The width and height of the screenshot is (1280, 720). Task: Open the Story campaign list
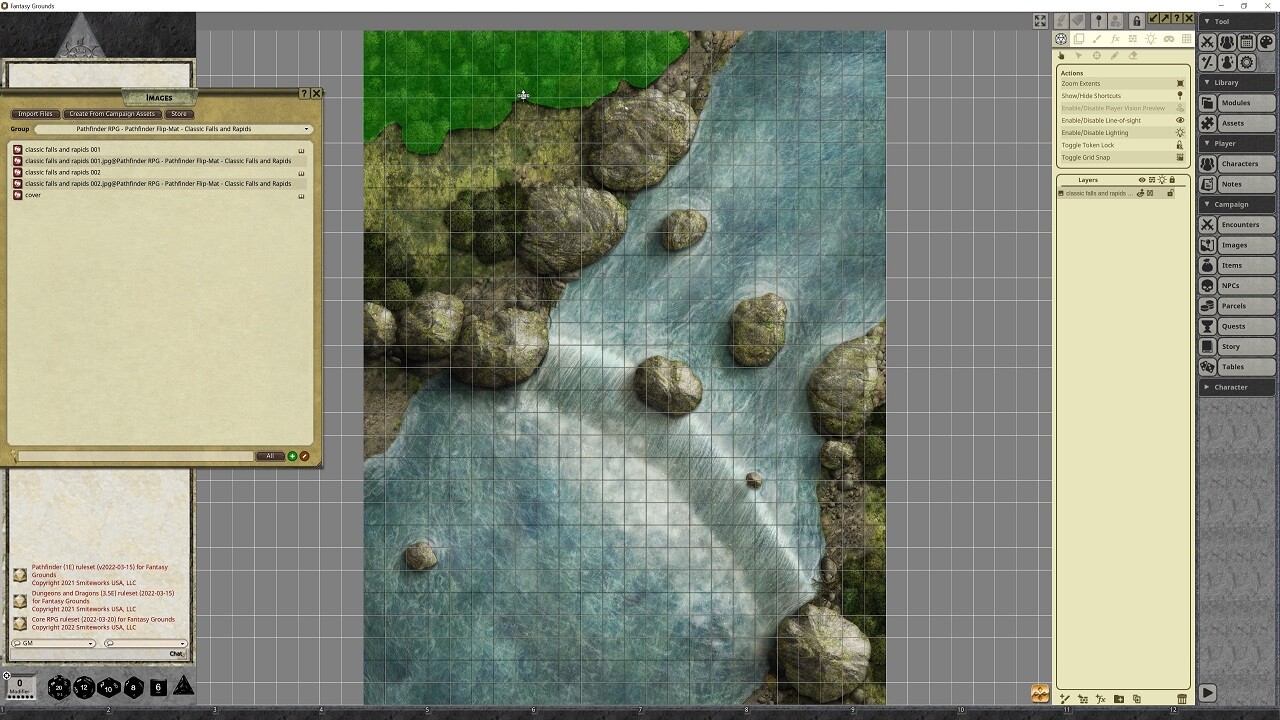point(1237,347)
